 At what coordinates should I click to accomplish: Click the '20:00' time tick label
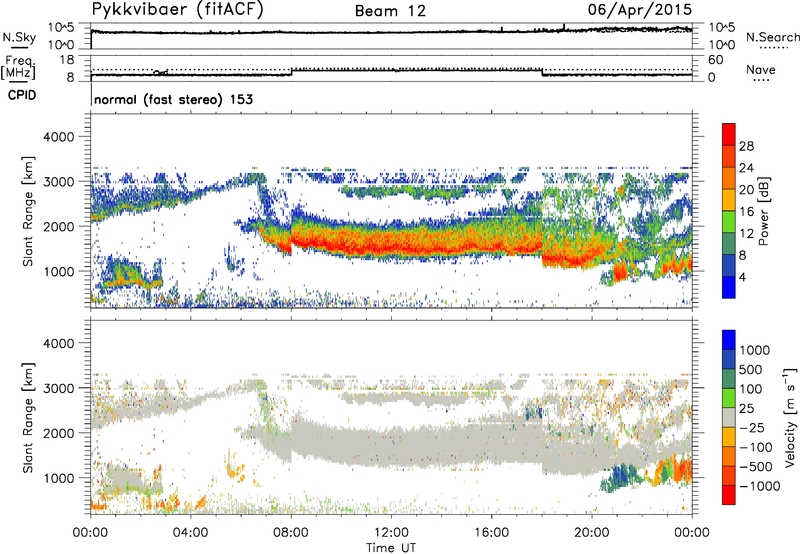pyautogui.click(x=591, y=533)
